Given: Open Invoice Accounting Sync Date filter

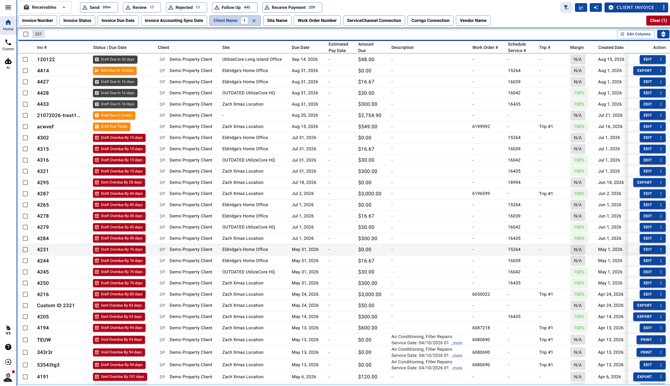Looking at the screenshot, I should point(174,21).
